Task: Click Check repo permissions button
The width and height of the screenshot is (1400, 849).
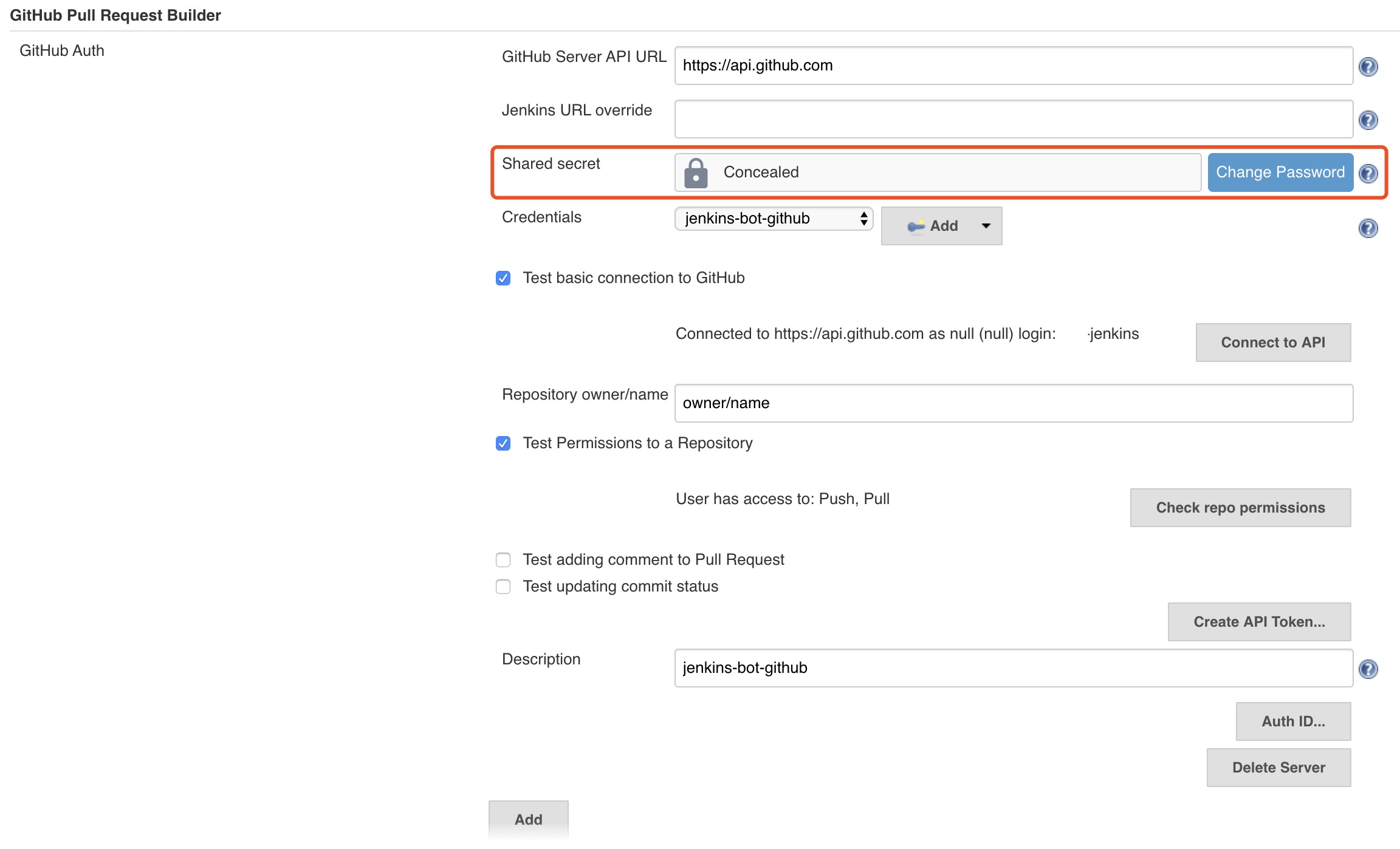Action: 1240,508
